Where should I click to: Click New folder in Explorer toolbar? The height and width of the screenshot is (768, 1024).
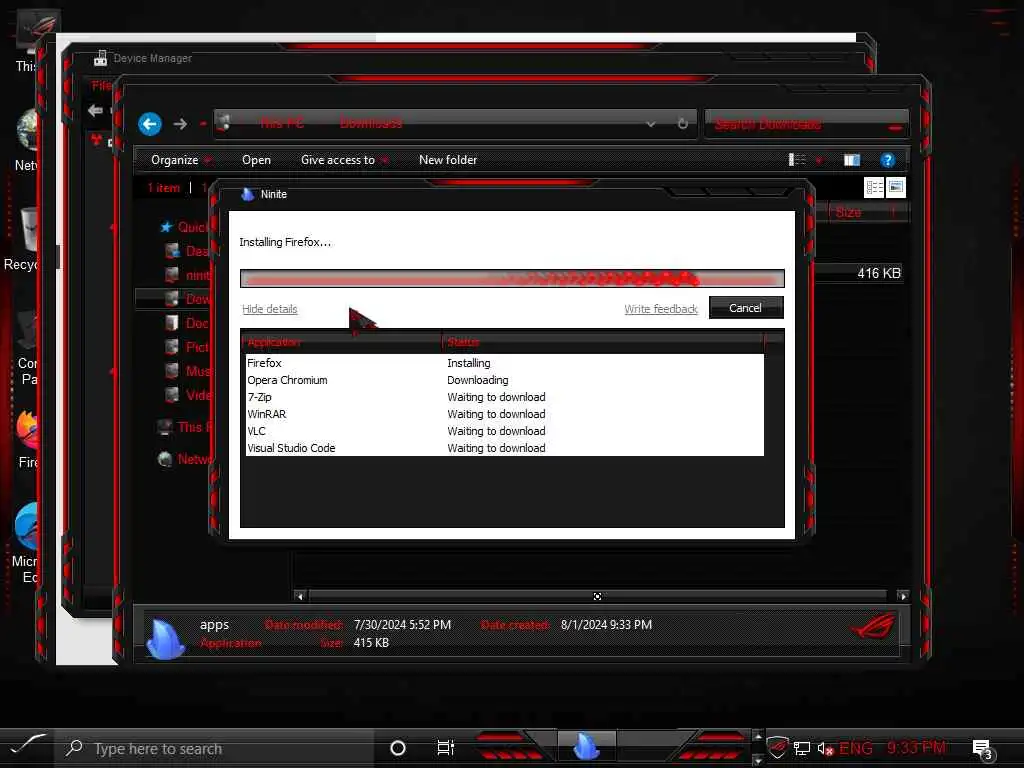448,160
